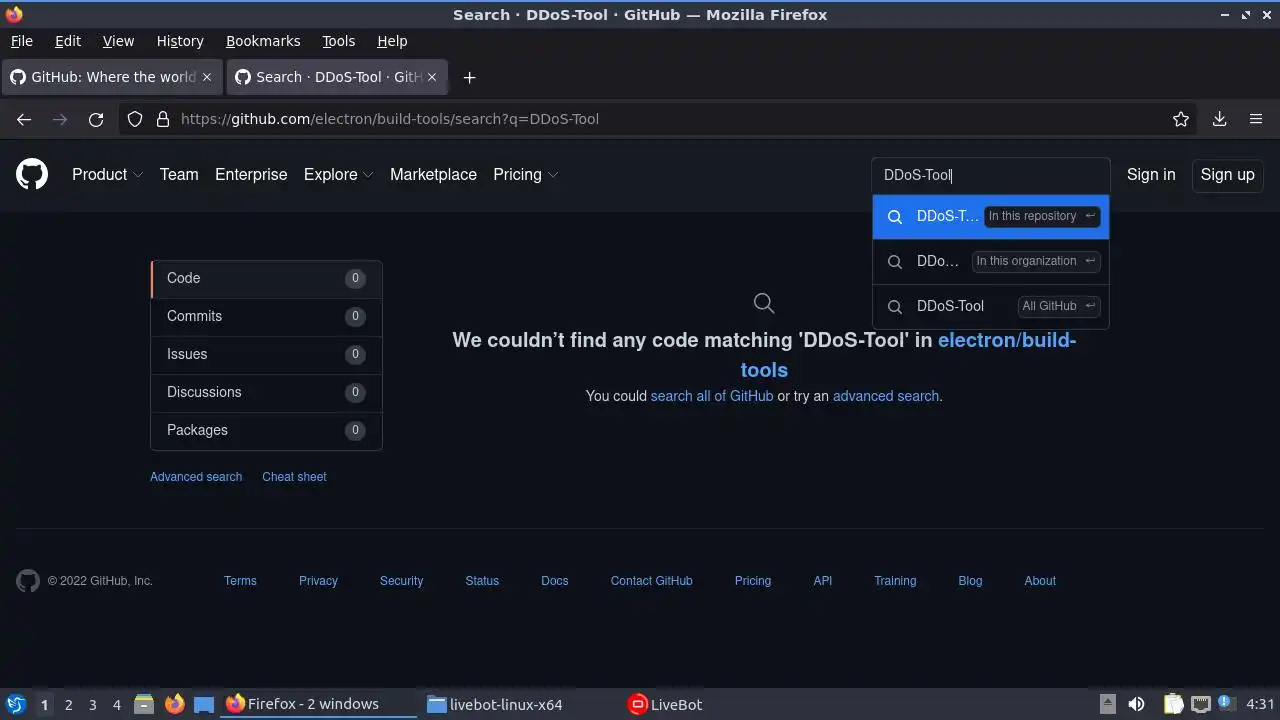The height and width of the screenshot is (720, 1280).
Task: Open the footer Privacy link
Action: tap(318, 581)
